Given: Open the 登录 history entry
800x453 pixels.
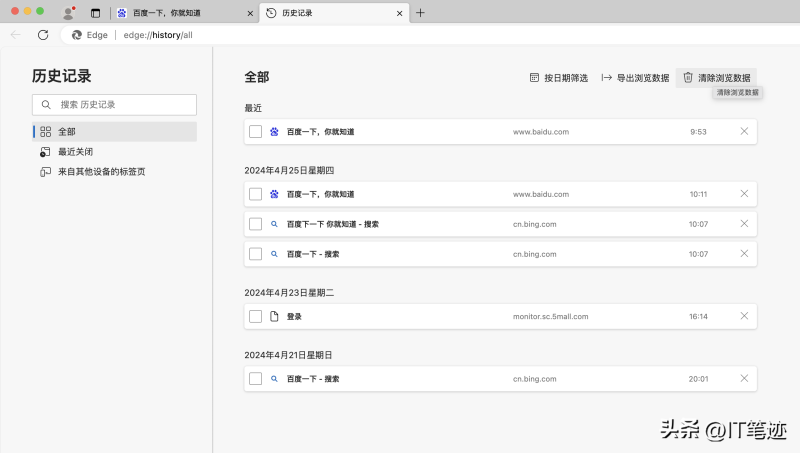Looking at the screenshot, I should [294, 316].
